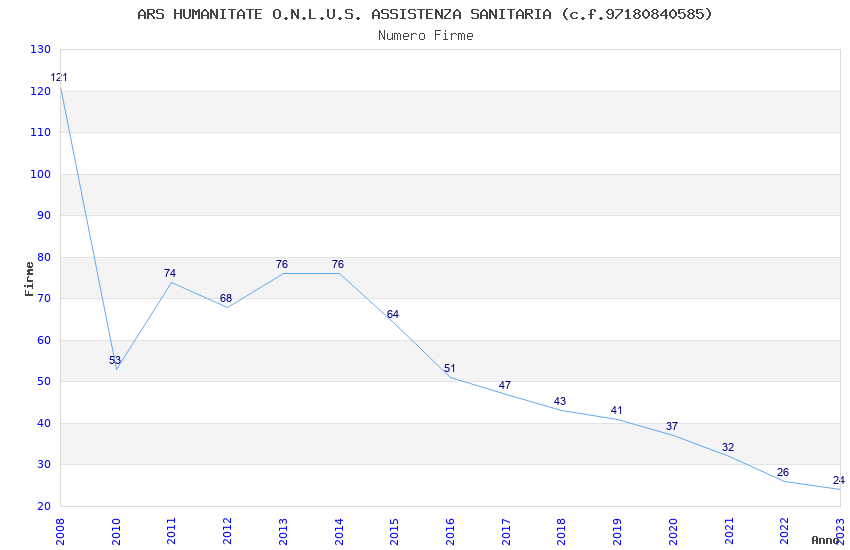Select the data label 43 for 2018
The height and width of the screenshot is (550, 850).
pos(560,402)
